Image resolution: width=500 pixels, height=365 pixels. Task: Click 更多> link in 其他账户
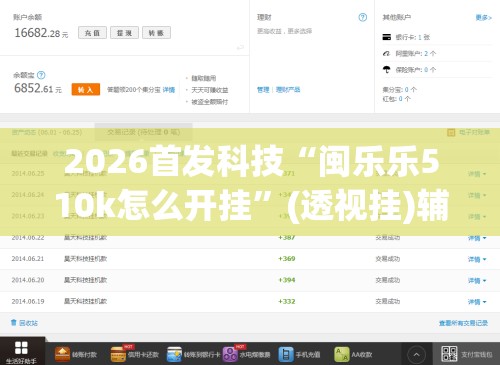[x=483, y=18]
